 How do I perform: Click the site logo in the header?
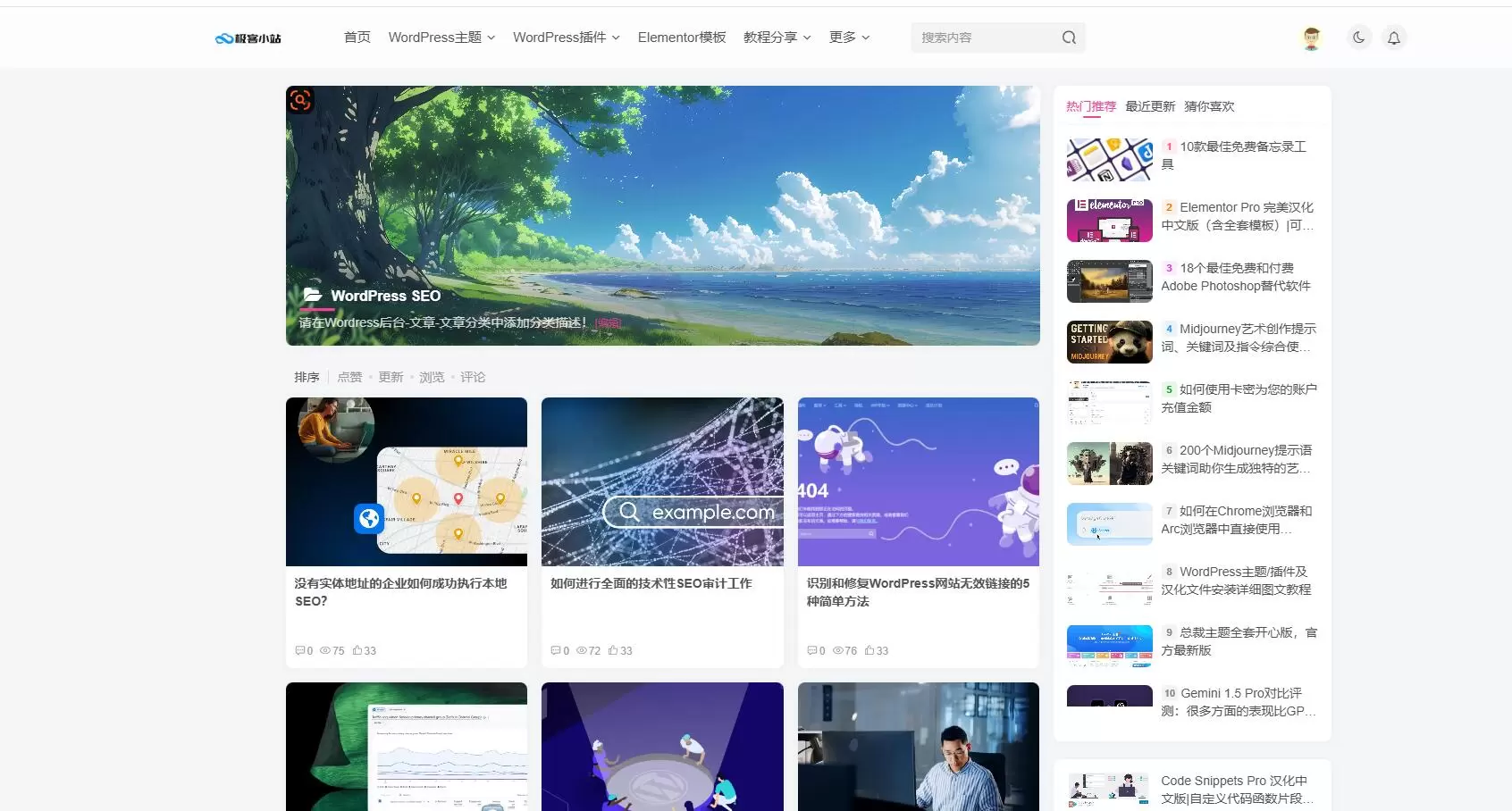(248, 38)
